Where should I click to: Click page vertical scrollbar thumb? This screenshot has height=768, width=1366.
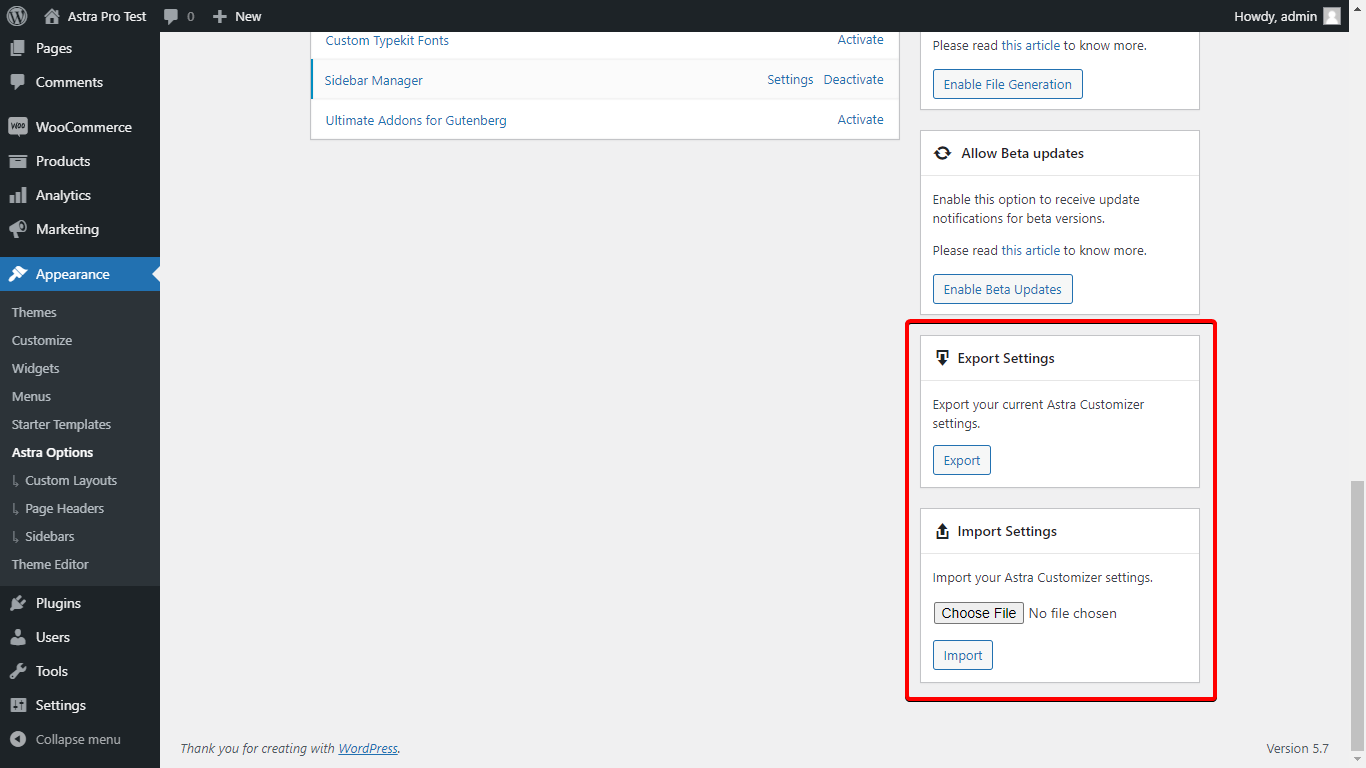1357,616
